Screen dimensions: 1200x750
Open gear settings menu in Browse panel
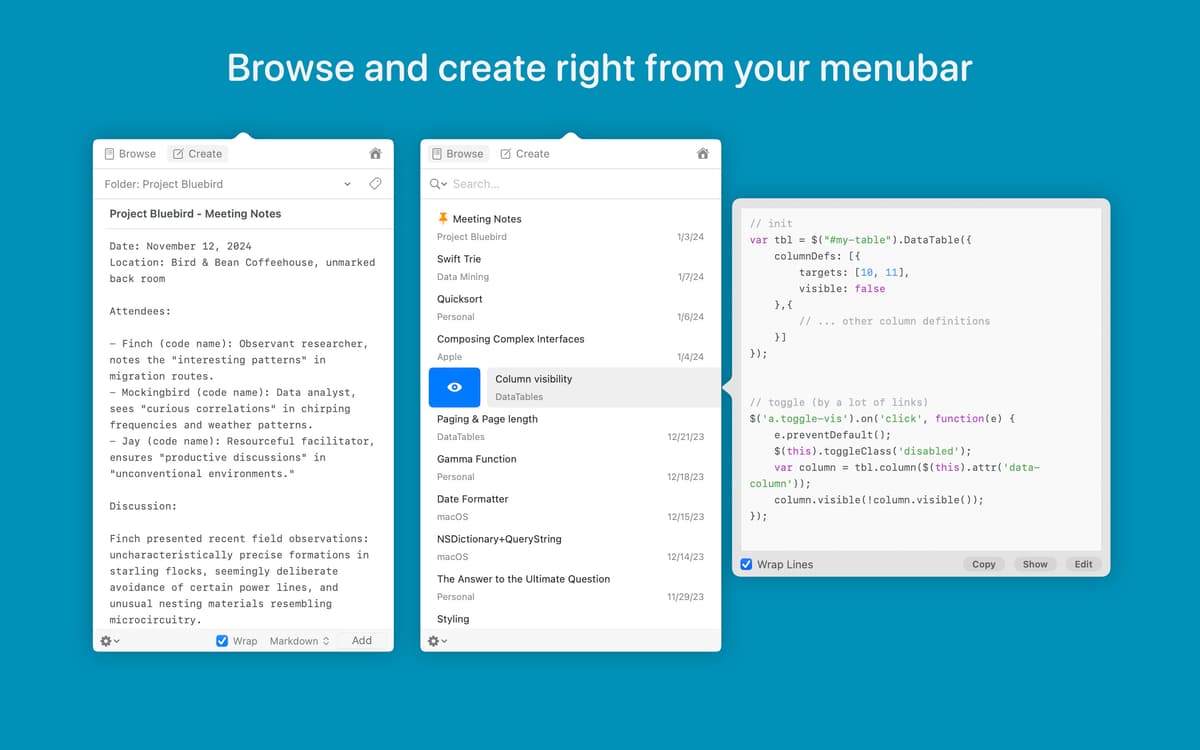point(437,641)
